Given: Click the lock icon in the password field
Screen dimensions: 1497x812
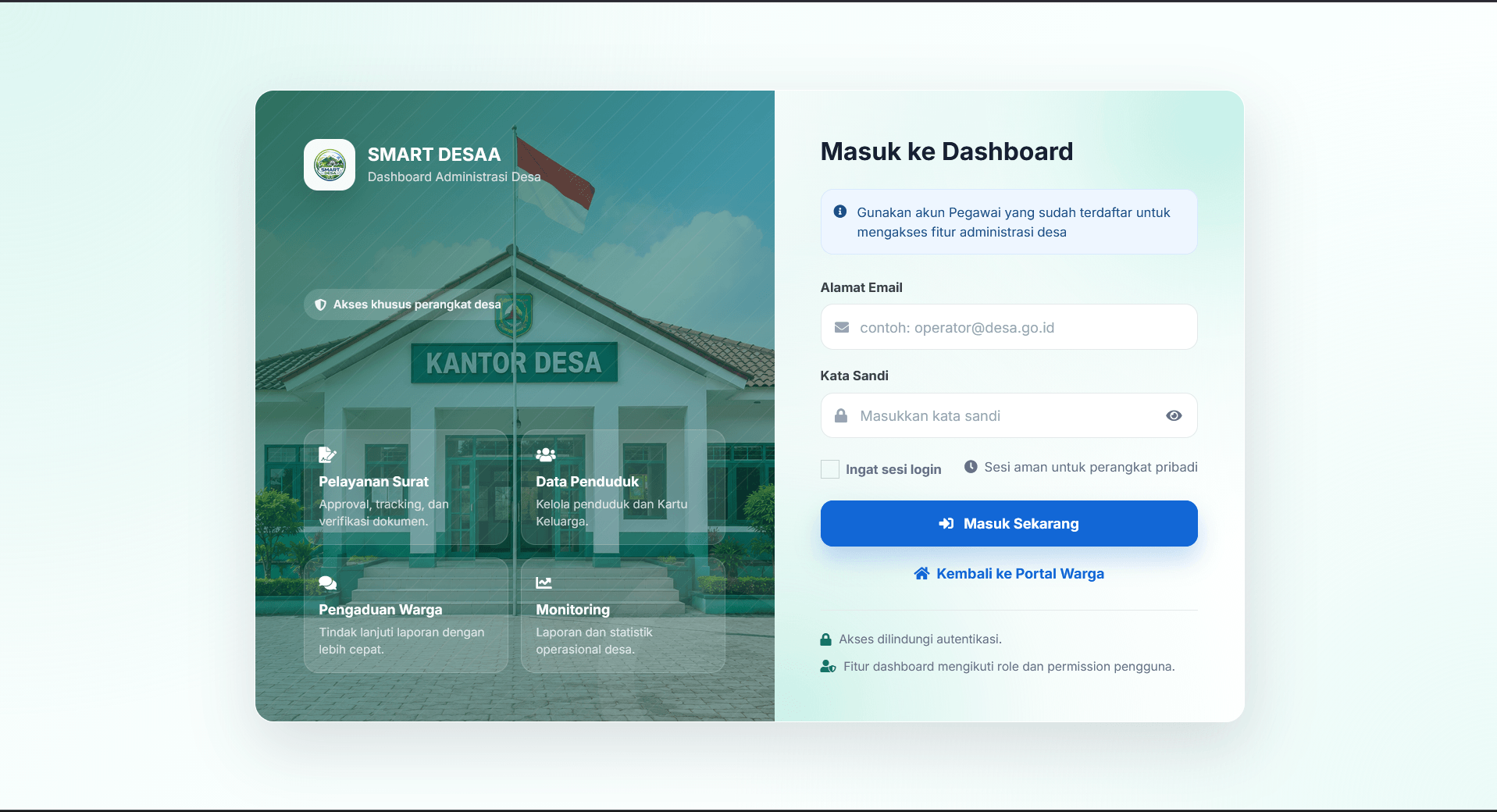Looking at the screenshot, I should pos(841,415).
